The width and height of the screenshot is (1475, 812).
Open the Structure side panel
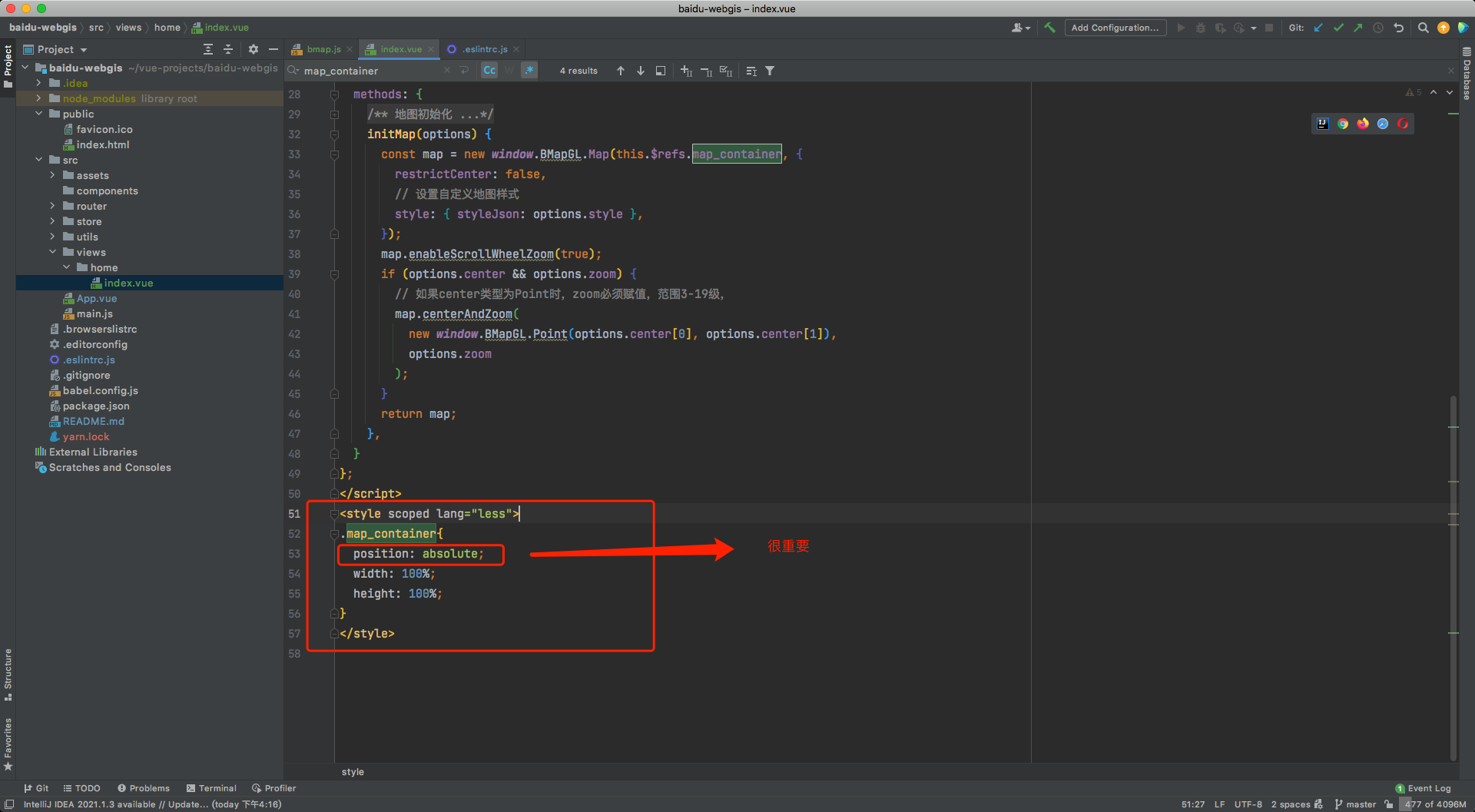(8, 674)
